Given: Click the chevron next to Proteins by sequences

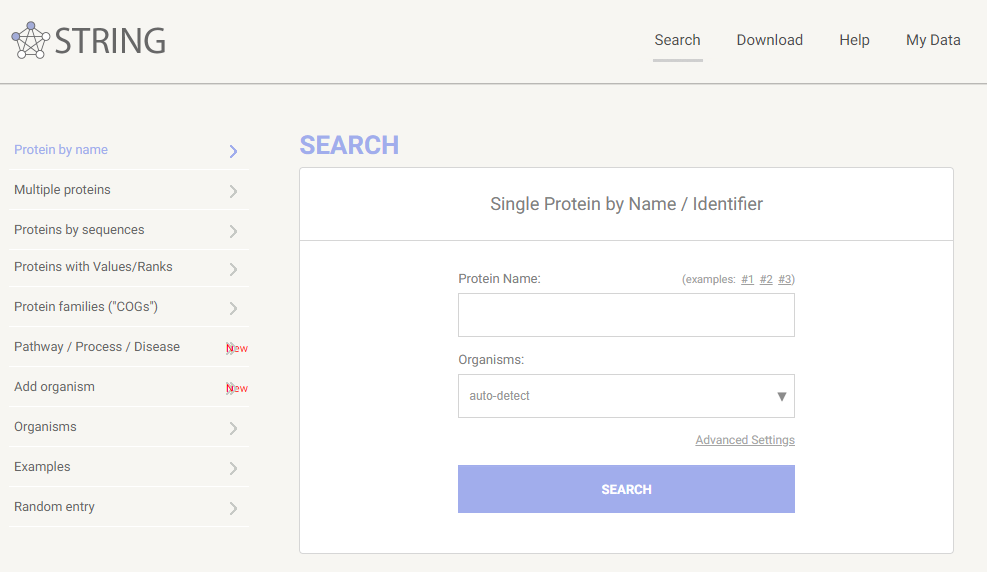Looking at the screenshot, I should (x=233, y=231).
